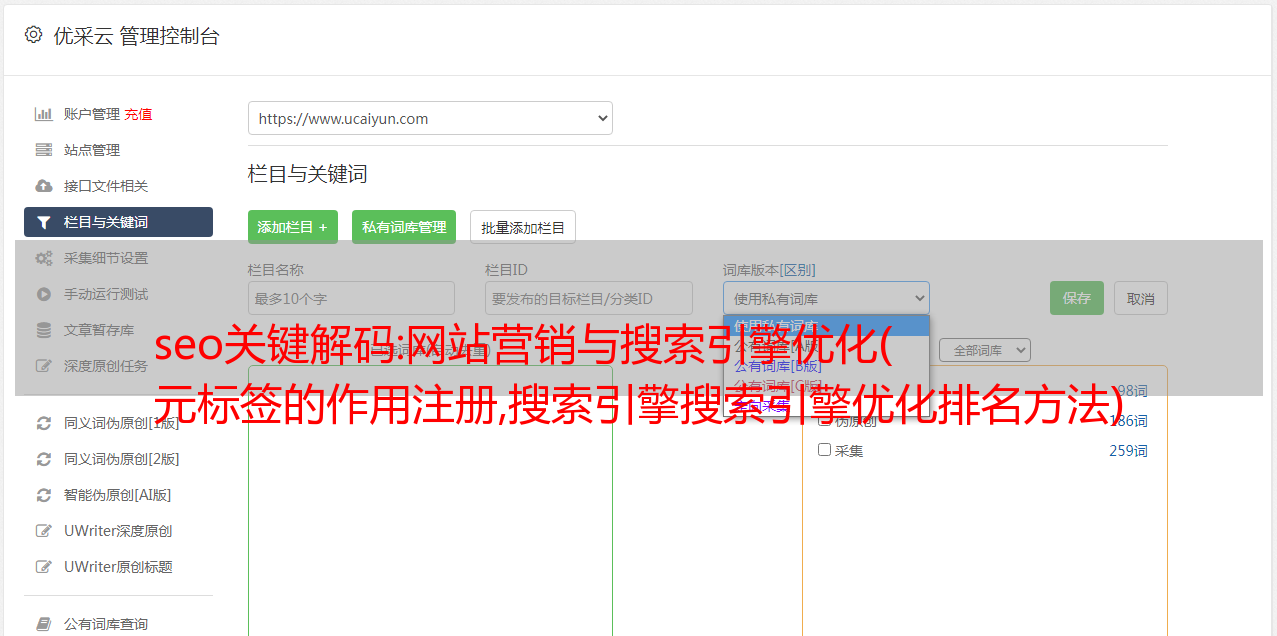Click the 同义词伪原创[2版] refresh icon
1277x636 pixels.
tap(44, 459)
